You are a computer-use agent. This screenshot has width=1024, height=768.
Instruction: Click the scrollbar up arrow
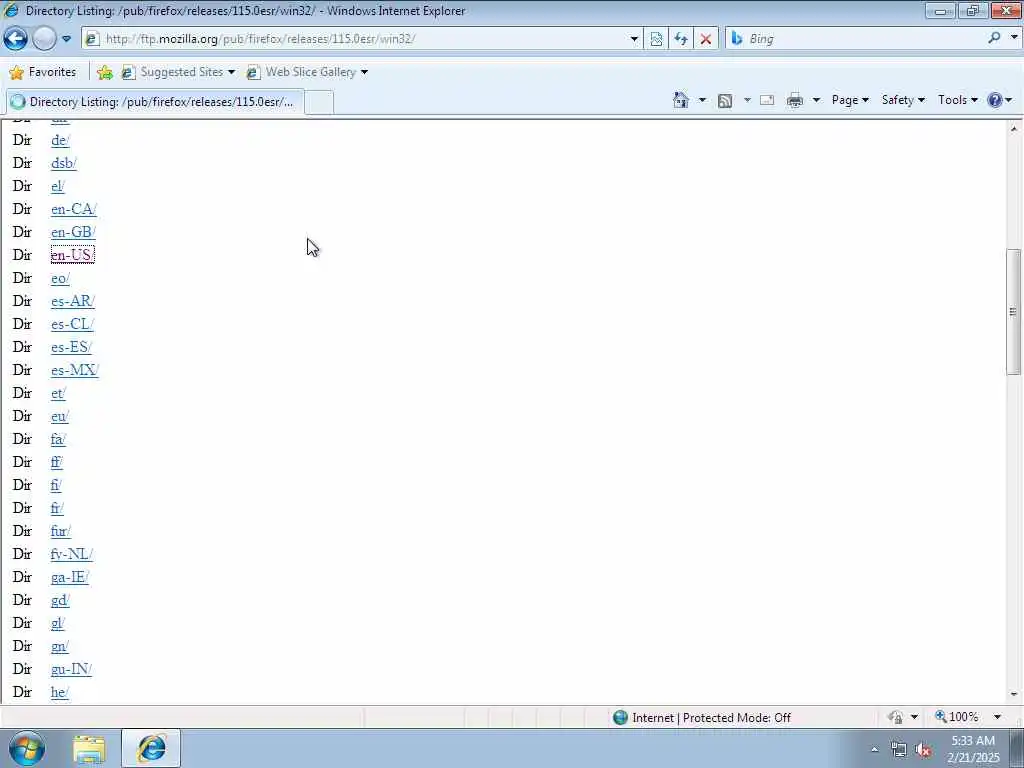[1014, 129]
